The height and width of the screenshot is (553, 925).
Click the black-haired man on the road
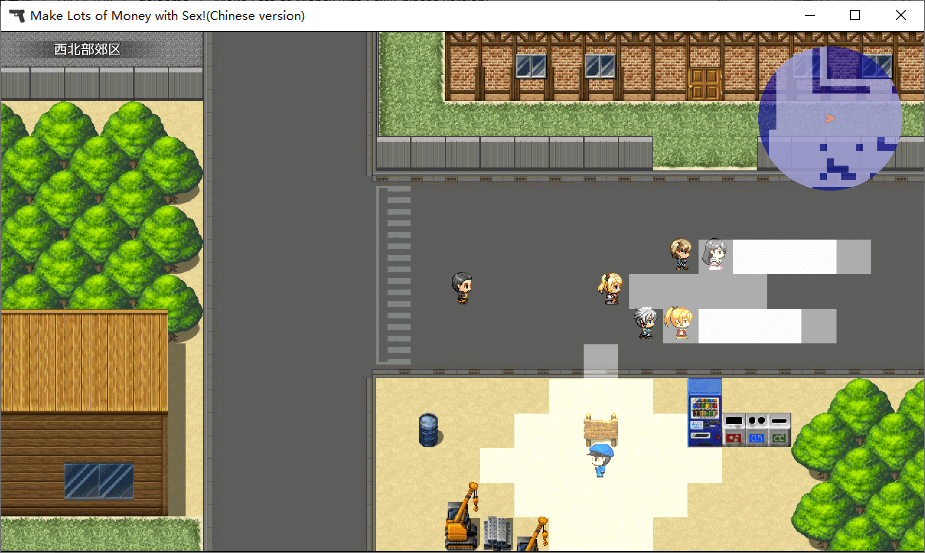click(x=461, y=288)
